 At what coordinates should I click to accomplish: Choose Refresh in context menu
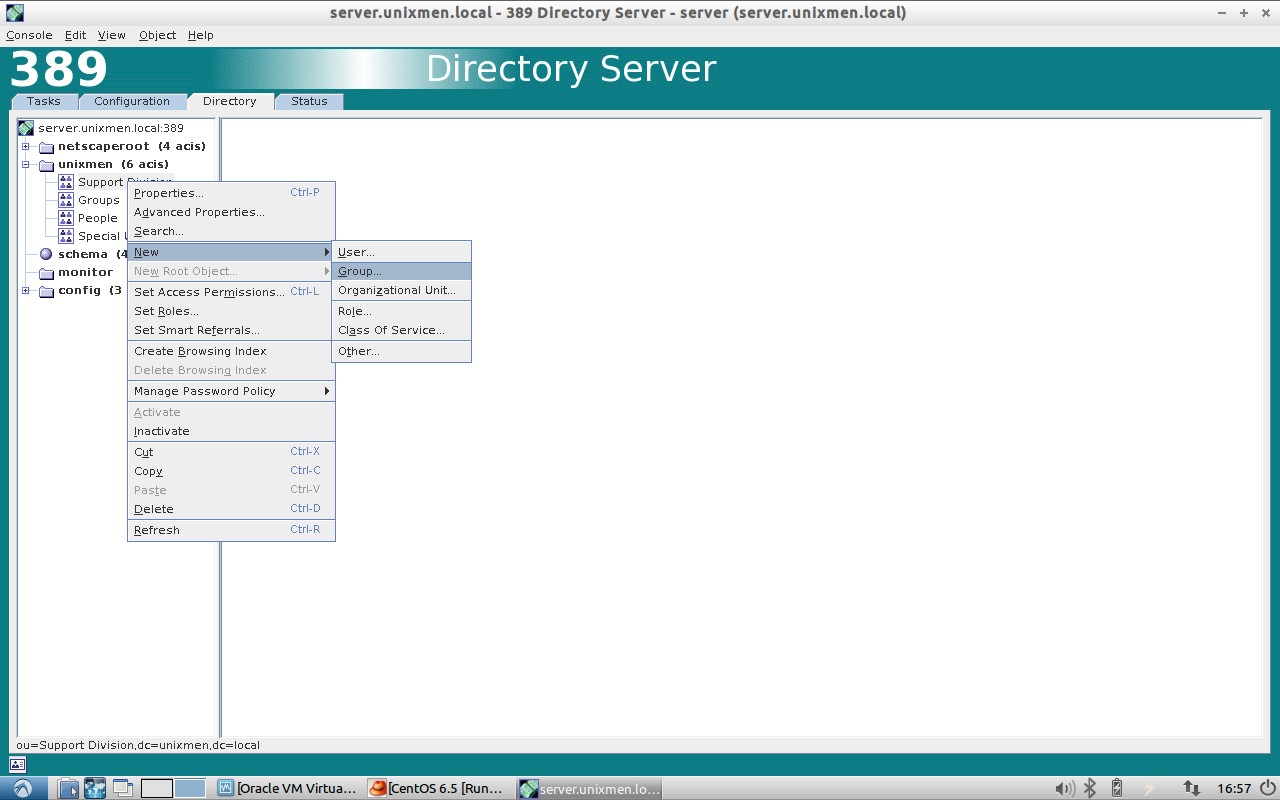(231, 530)
